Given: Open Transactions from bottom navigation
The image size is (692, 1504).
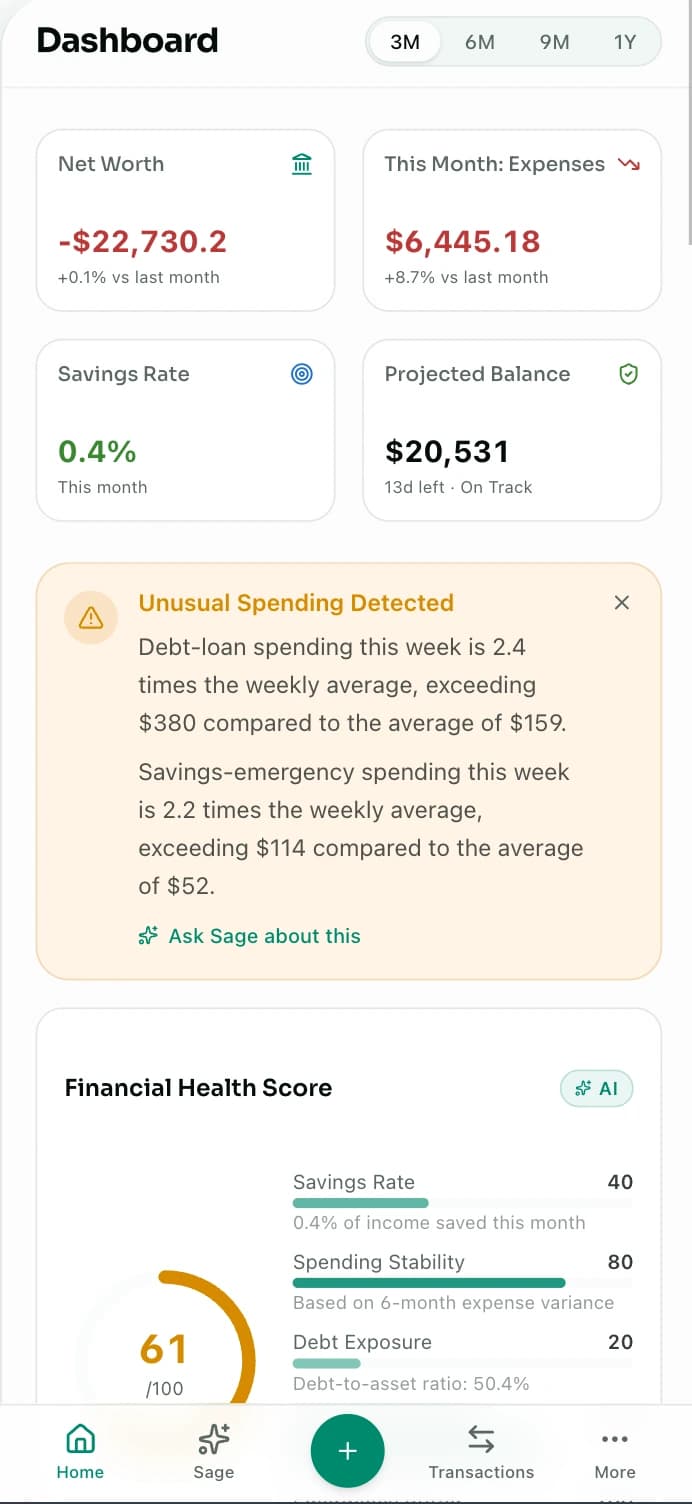Looking at the screenshot, I should pyautogui.click(x=481, y=1452).
